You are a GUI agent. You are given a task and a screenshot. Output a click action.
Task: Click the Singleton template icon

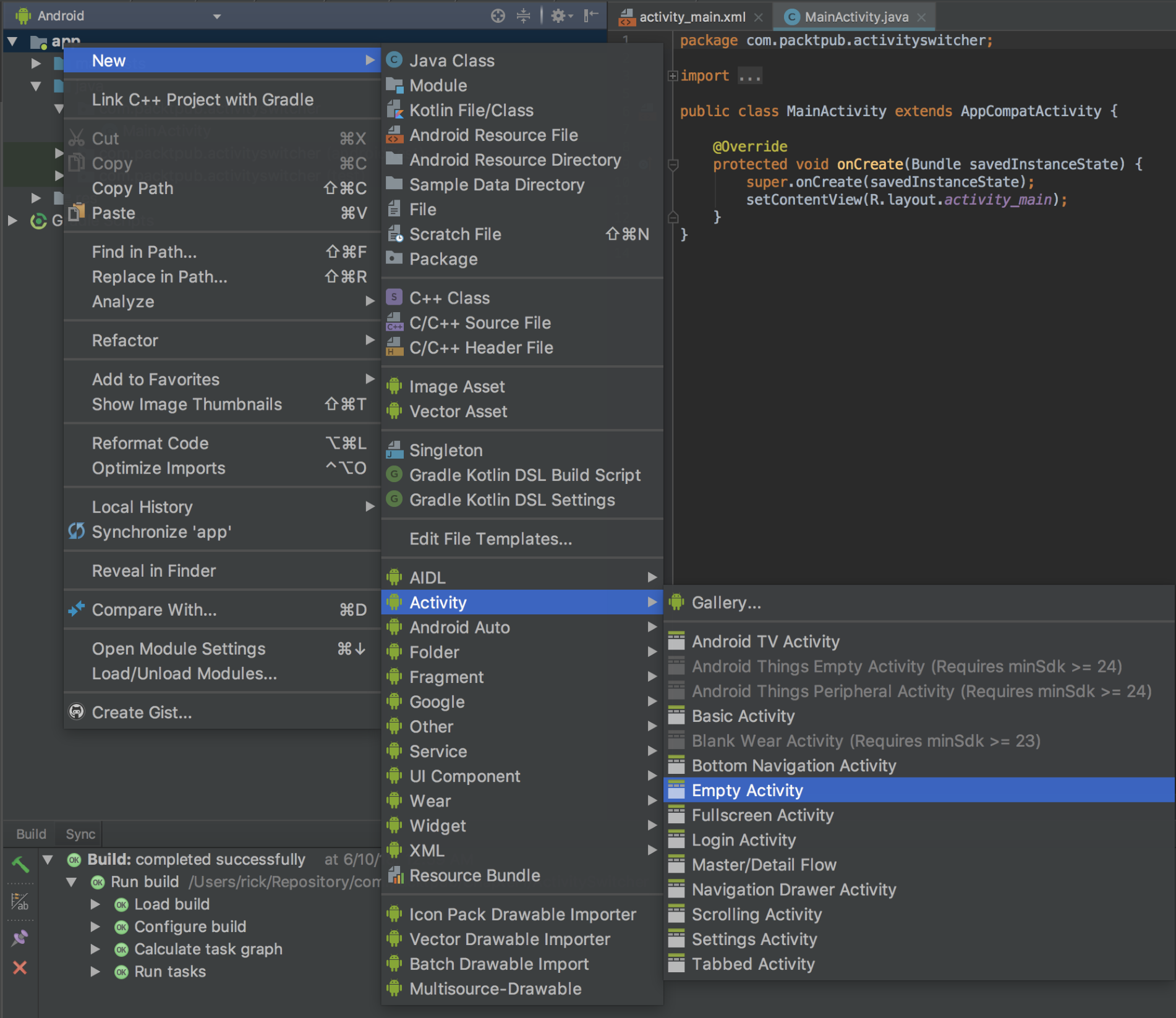pyautogui.click(x=394, y=450)
